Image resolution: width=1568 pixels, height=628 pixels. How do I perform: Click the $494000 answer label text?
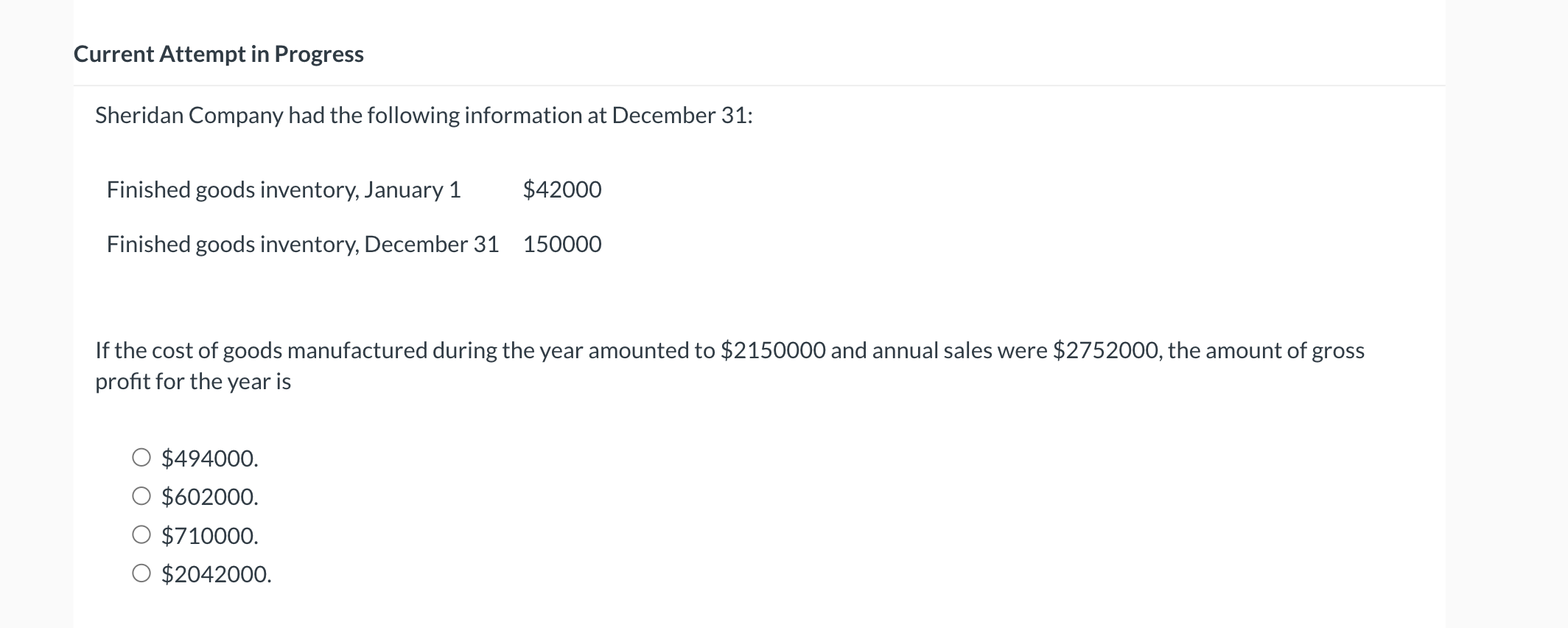[209, 458]
